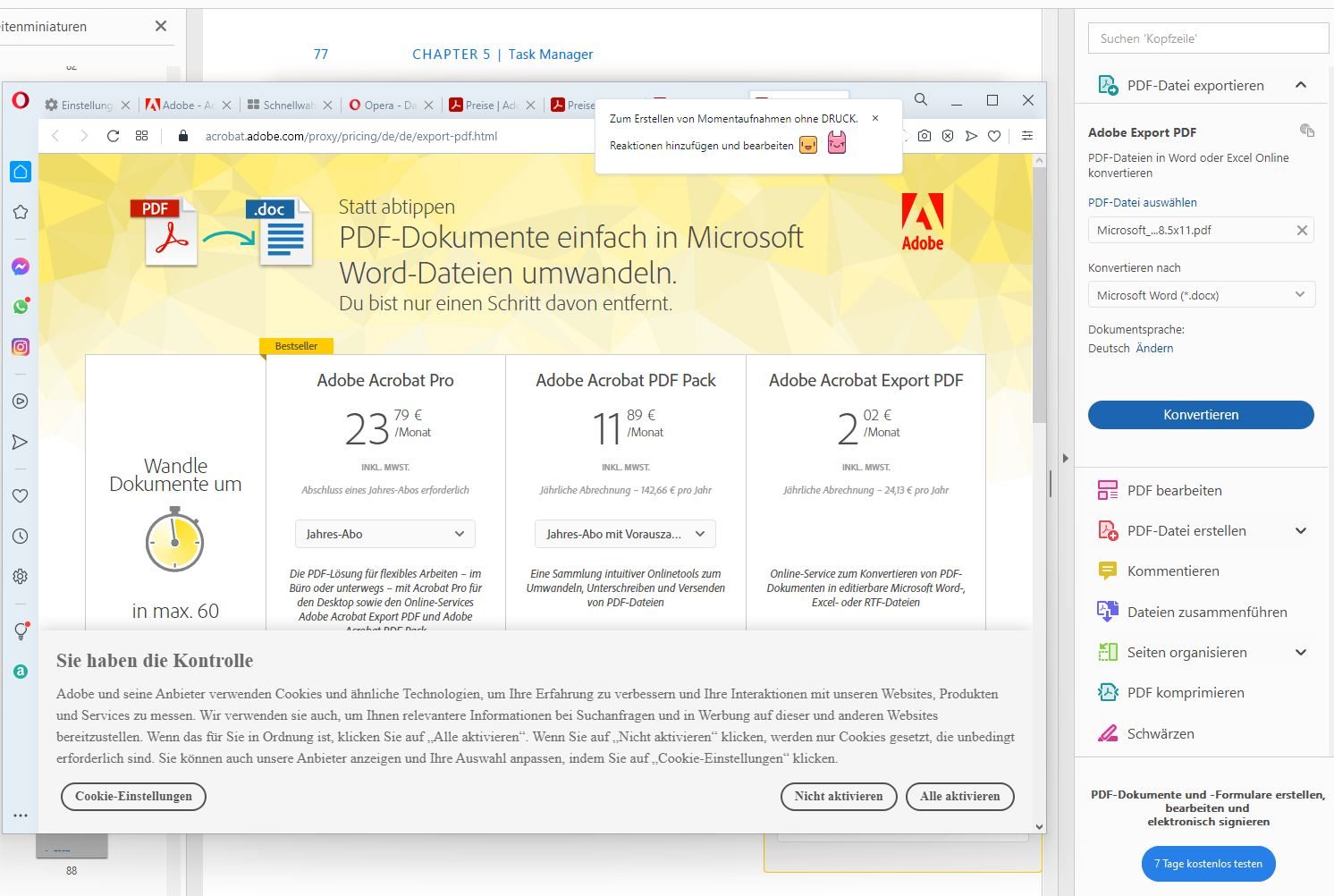Click the Konvertieren button
The image size is (1334, 896).
1201,415
